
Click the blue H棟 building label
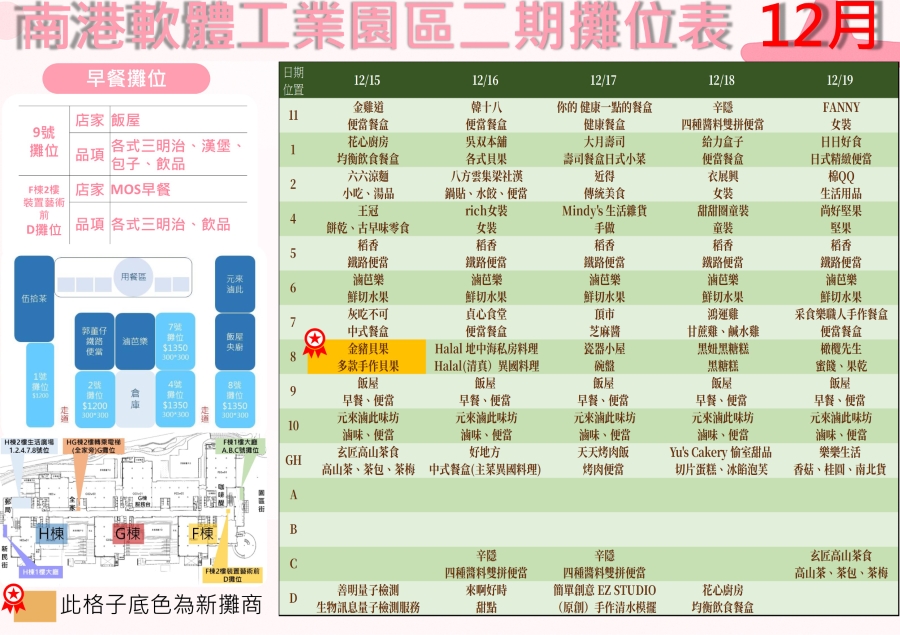point(51,534)
